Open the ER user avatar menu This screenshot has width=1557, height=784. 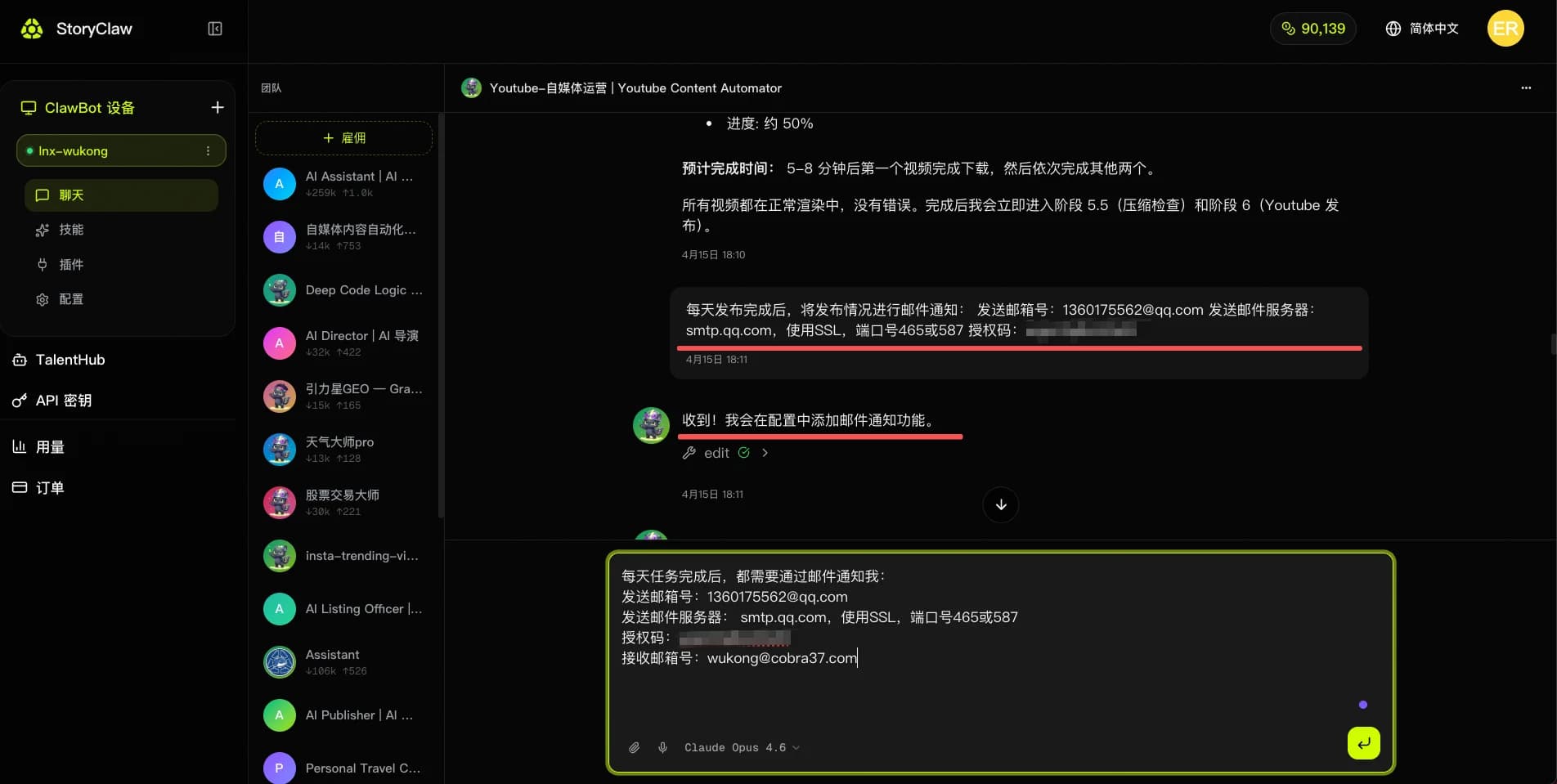click(x=1505, y=29)
